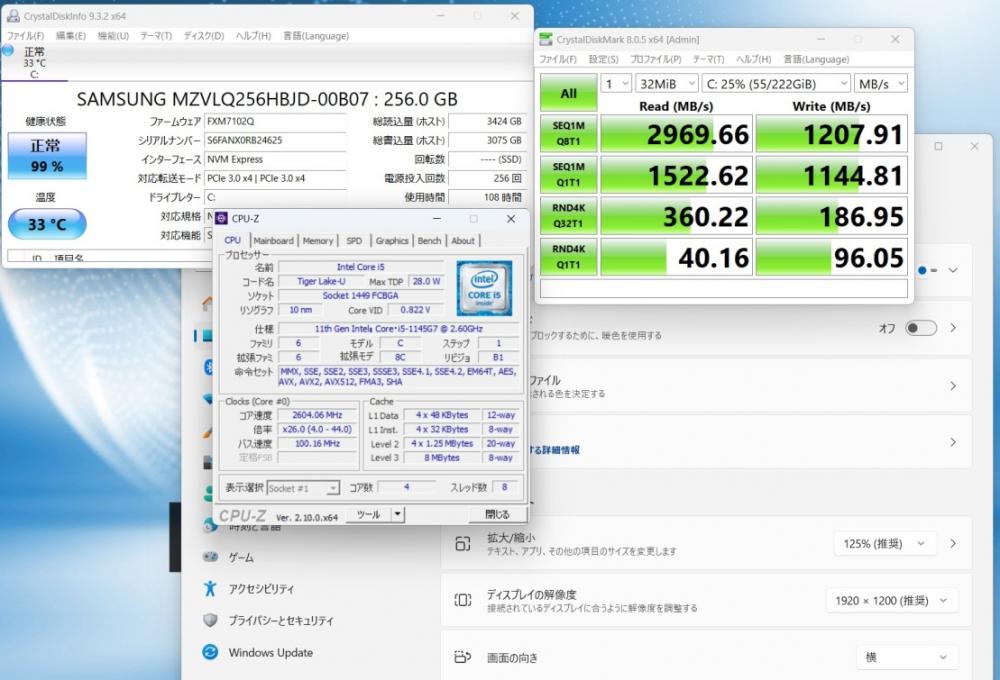Expand the night light row chevron
Screen dimensions: 1000x680
(953, 328)
